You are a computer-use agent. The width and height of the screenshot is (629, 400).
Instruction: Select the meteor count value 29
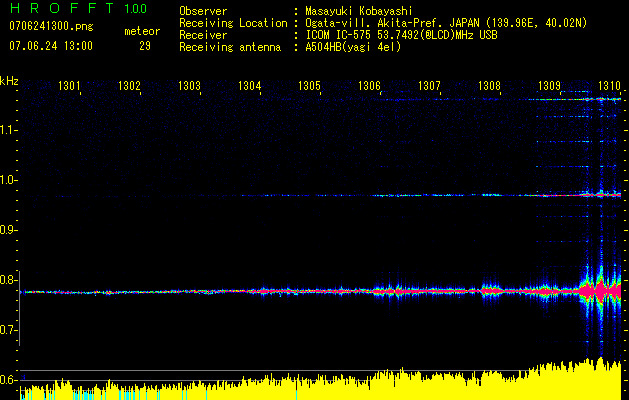[145, 46]
